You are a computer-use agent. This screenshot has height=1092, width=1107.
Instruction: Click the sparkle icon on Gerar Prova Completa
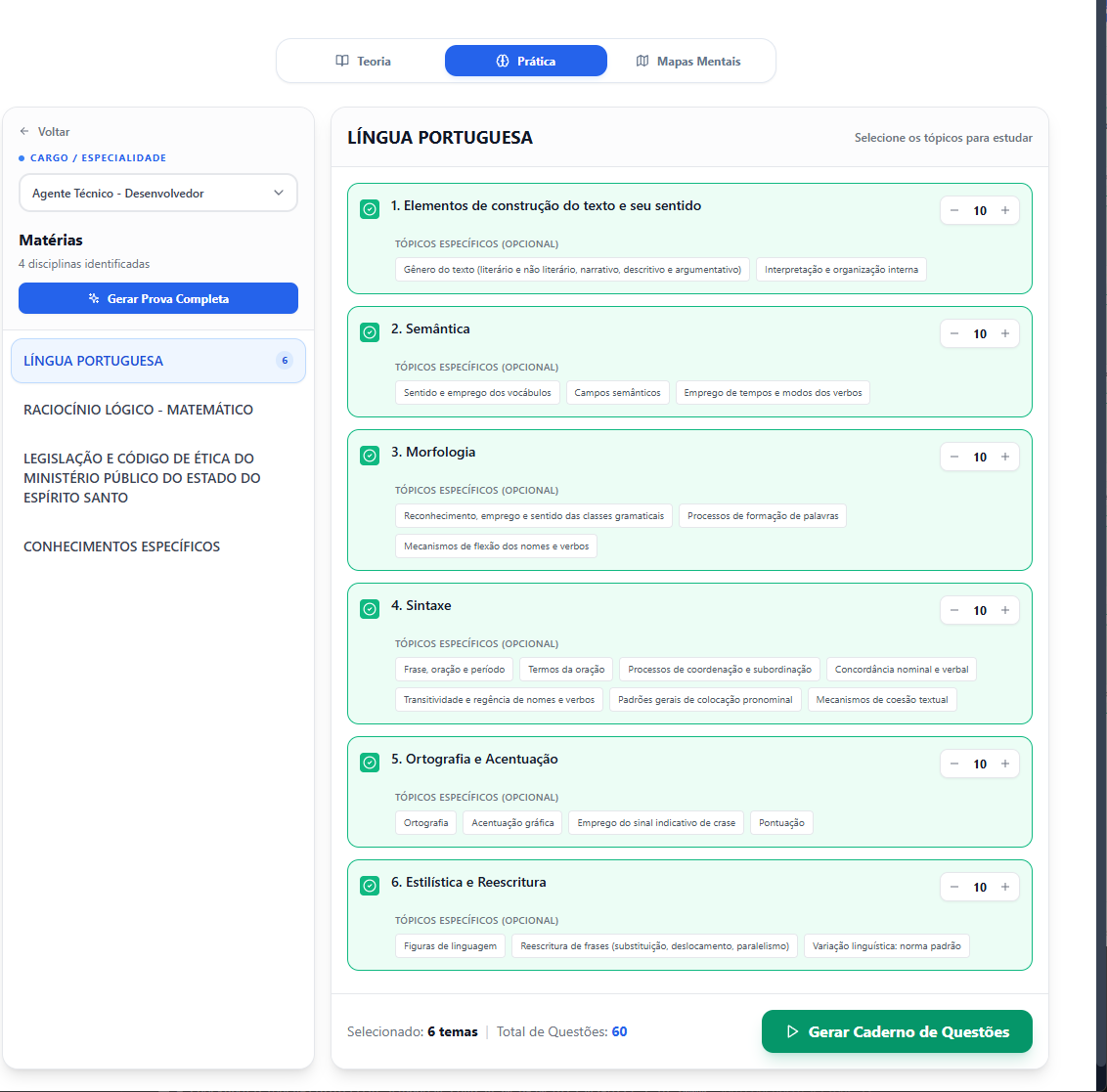(94, 298)
